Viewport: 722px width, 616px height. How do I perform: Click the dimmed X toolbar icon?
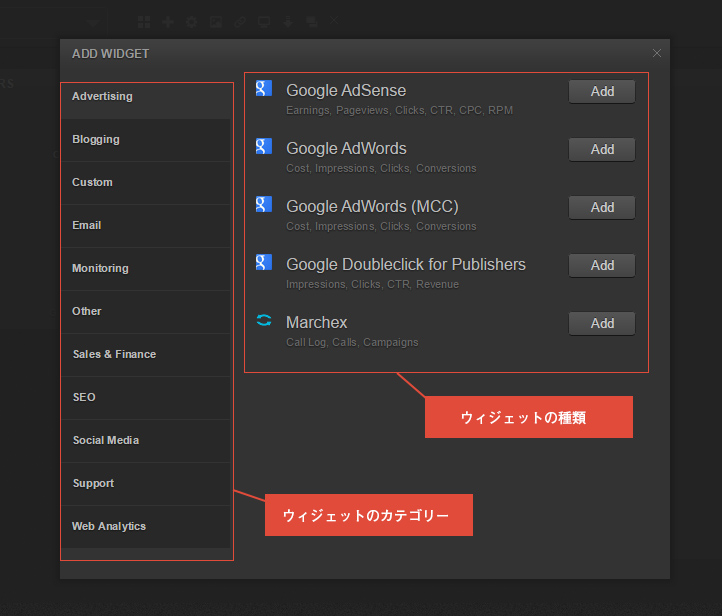click(334, 20)
